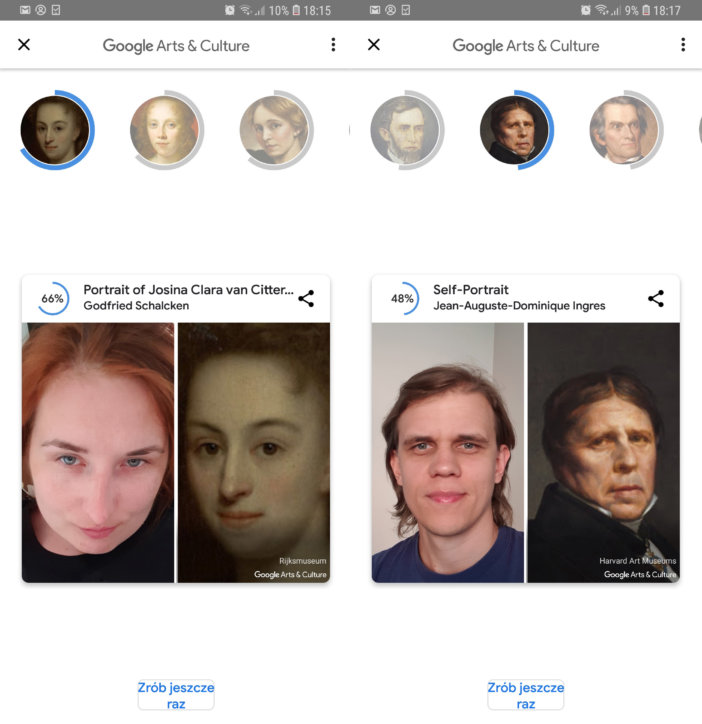
Task: Tap artist name Jean-Auguste-Dominique Ingres
Action: 519,306
